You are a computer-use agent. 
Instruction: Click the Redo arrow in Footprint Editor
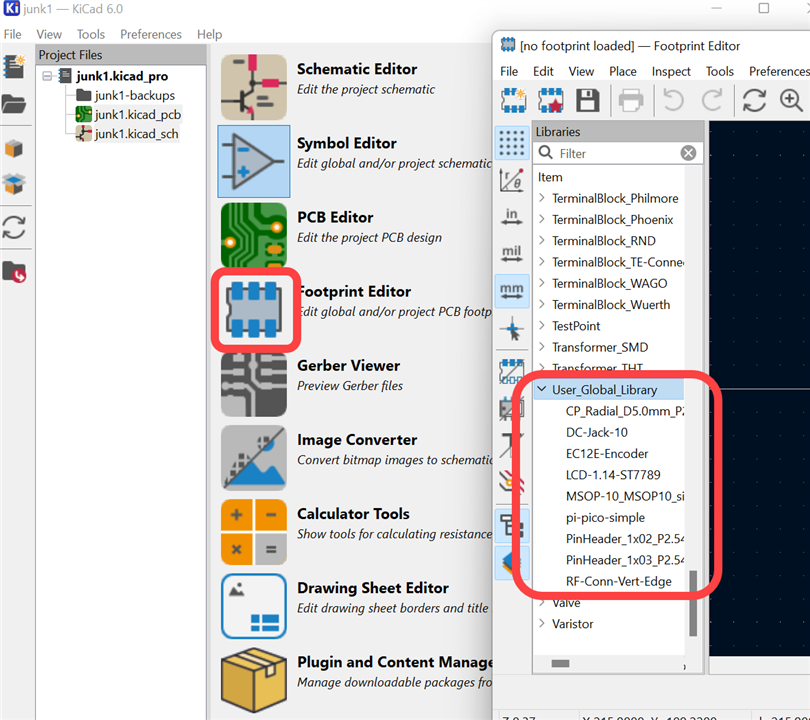712,100
